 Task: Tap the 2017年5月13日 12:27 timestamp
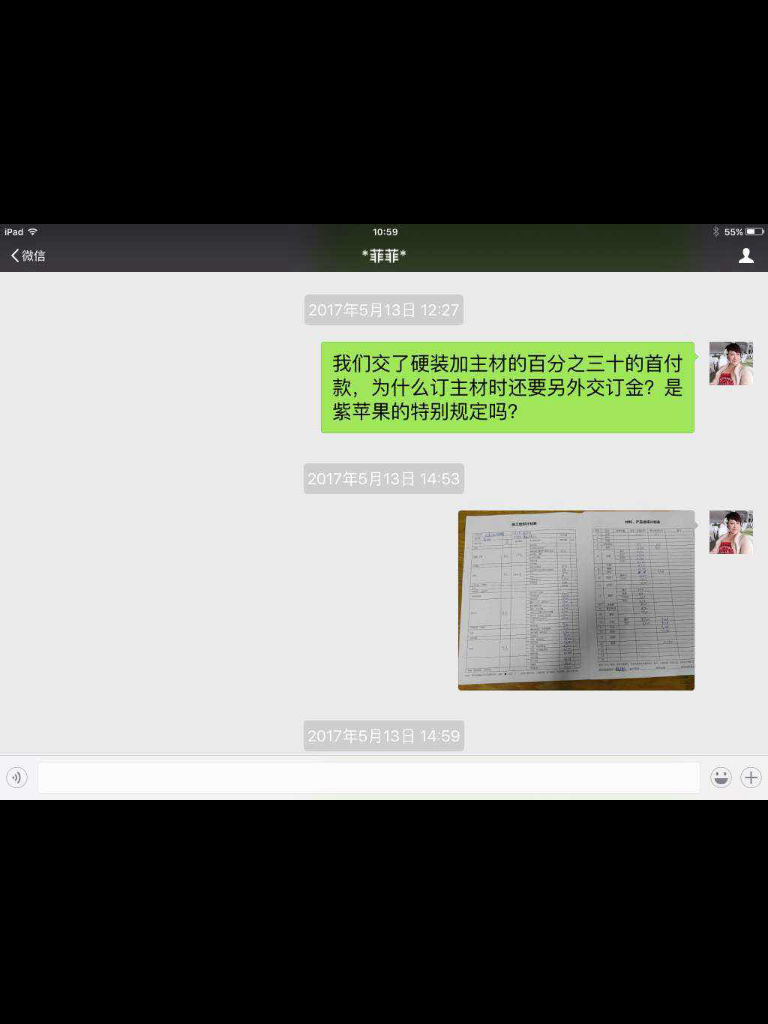[383, 310]
